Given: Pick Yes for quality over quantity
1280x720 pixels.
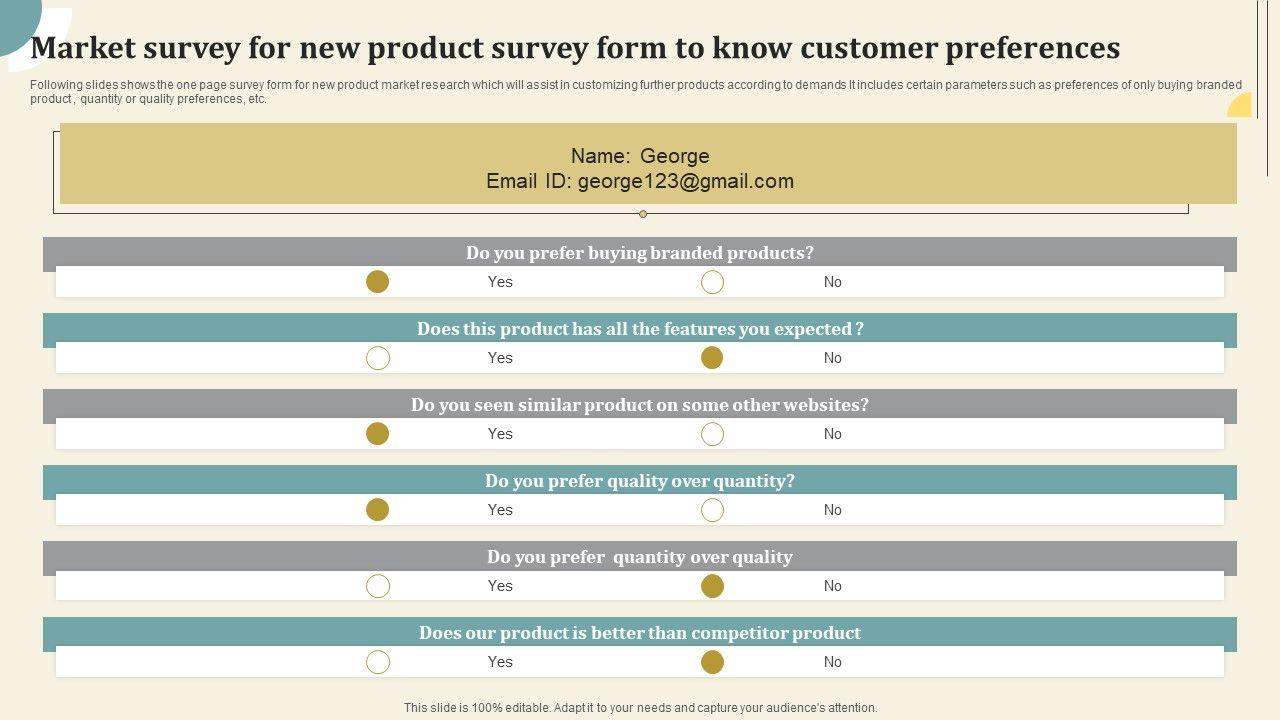Looking at the screenshot, I should tap(377, 510).
